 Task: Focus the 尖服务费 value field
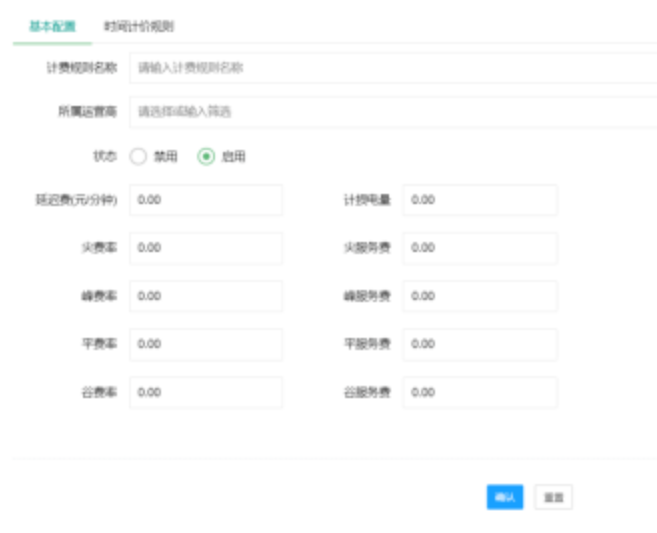(479, 248)
